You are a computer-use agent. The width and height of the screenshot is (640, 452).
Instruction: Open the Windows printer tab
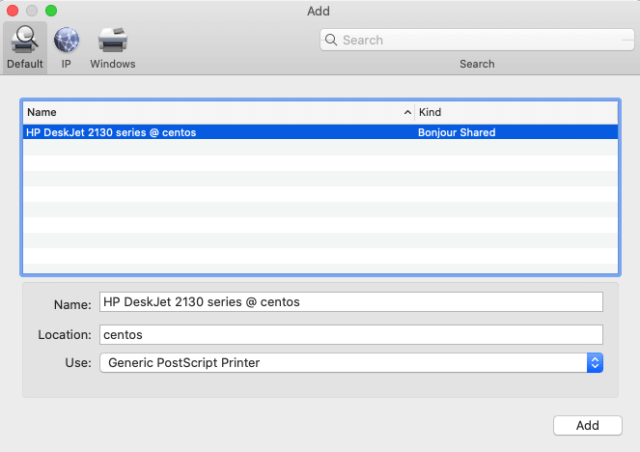click(113, 48)
